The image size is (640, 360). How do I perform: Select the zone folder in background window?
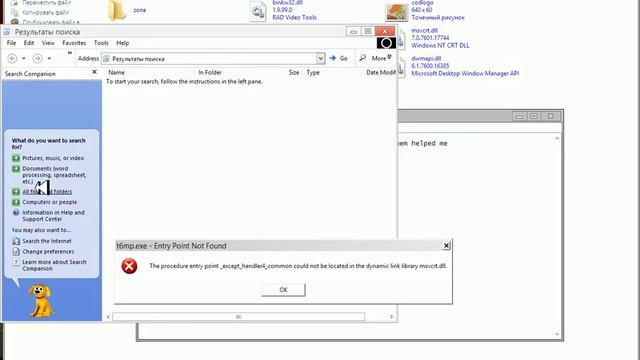pyautogui.click(x=117, y=11)
